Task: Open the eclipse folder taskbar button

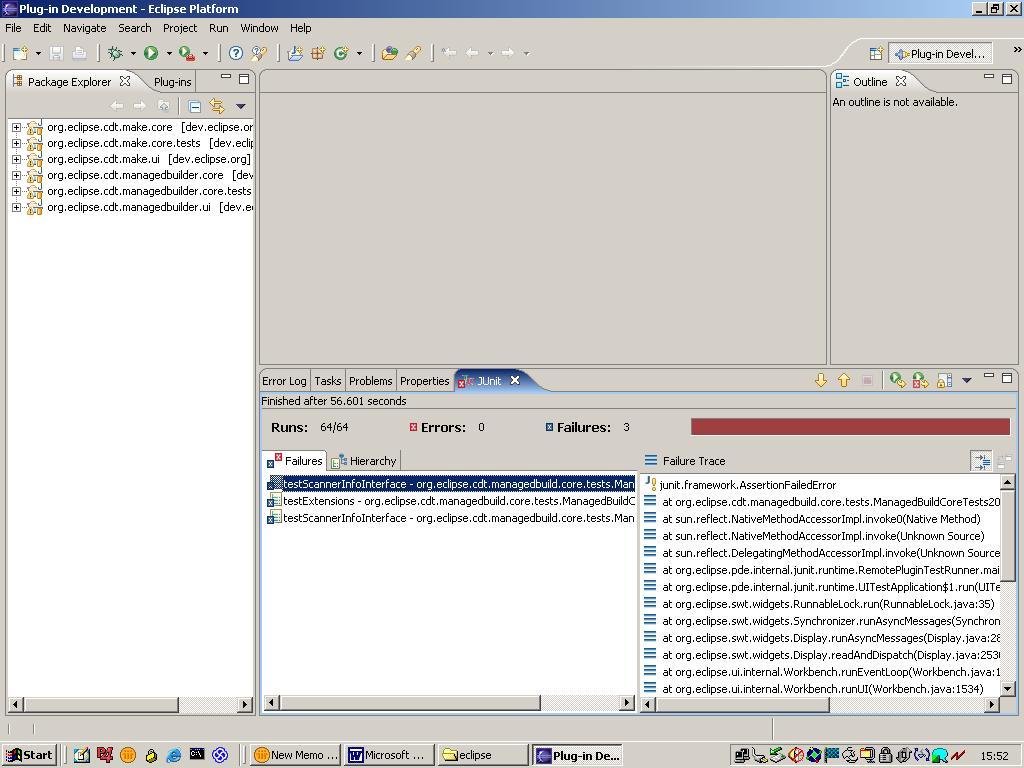Action: tap(482, 755)
